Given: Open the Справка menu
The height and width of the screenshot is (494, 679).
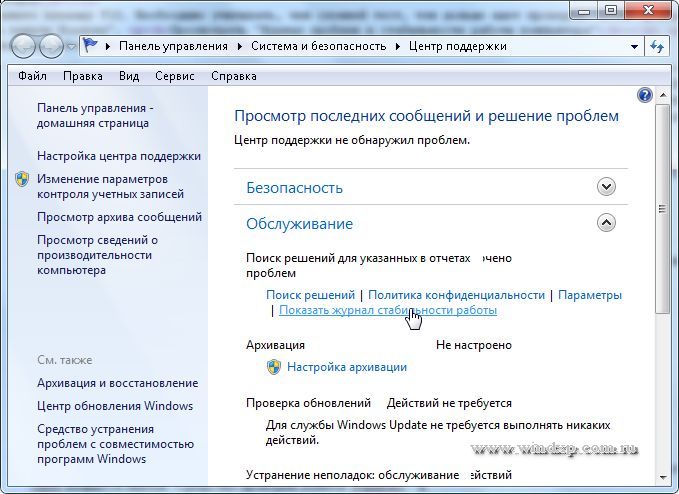Looking at the screenshot, I should pyautogui.click(x=234, y=76).
